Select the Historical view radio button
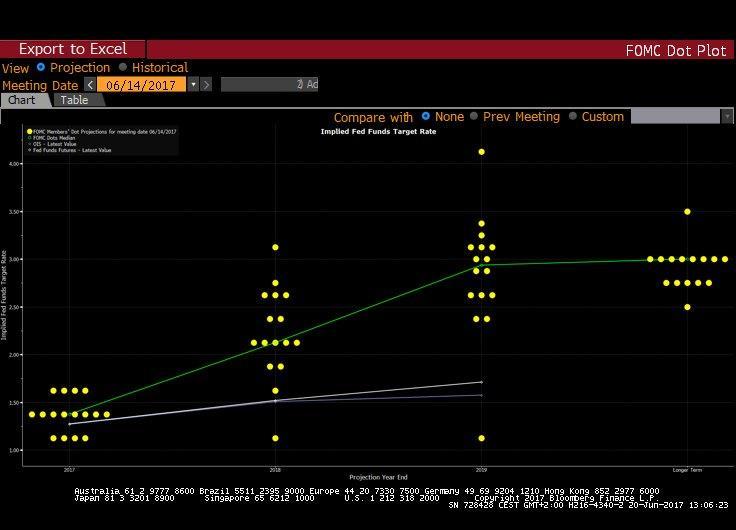The height and width of the screenshot is (530, 736). click(123, 67)
